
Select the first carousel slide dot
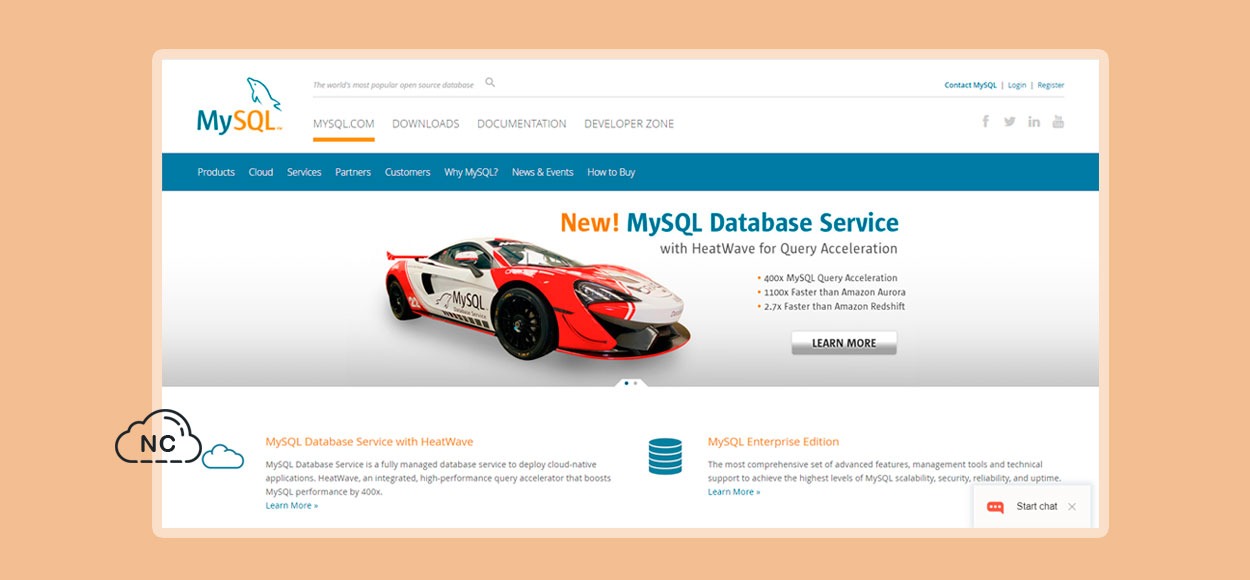(x=626, y=383)
